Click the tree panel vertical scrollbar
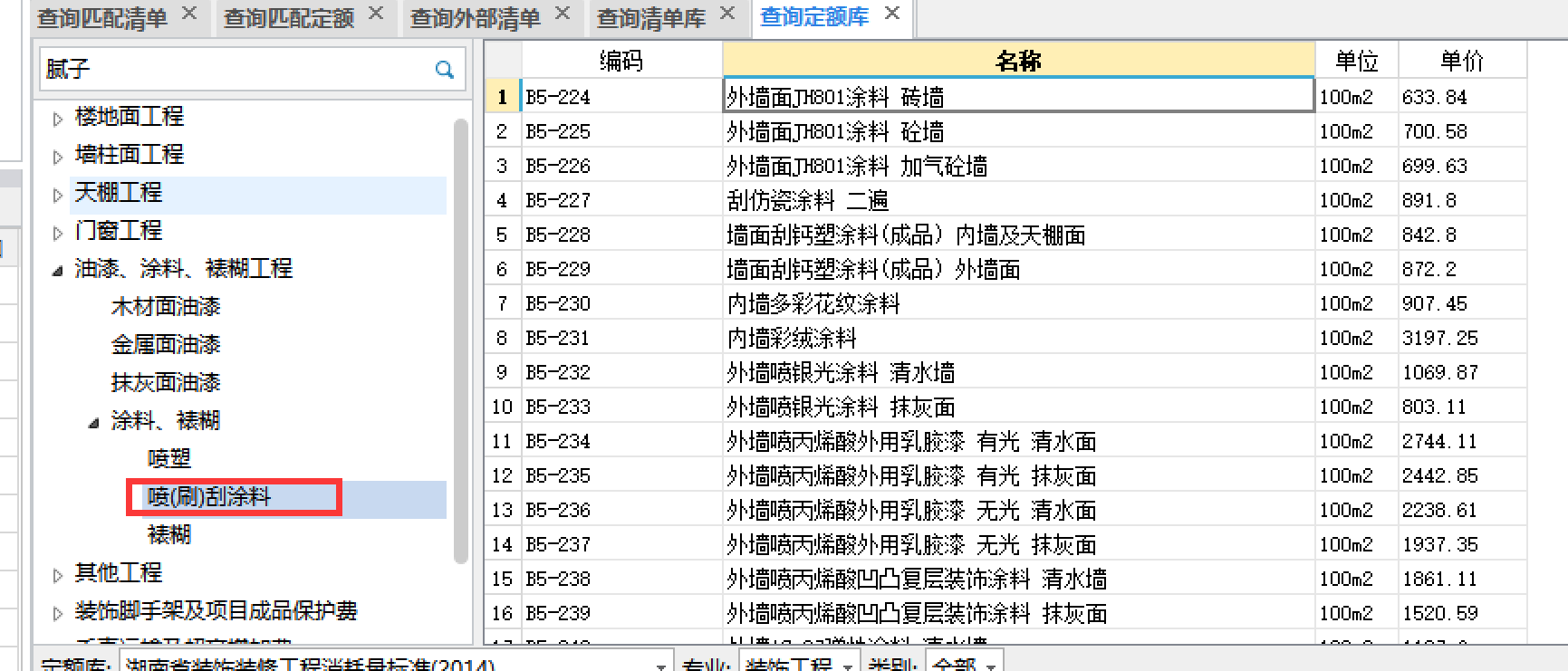 click(x=460, y=341)
